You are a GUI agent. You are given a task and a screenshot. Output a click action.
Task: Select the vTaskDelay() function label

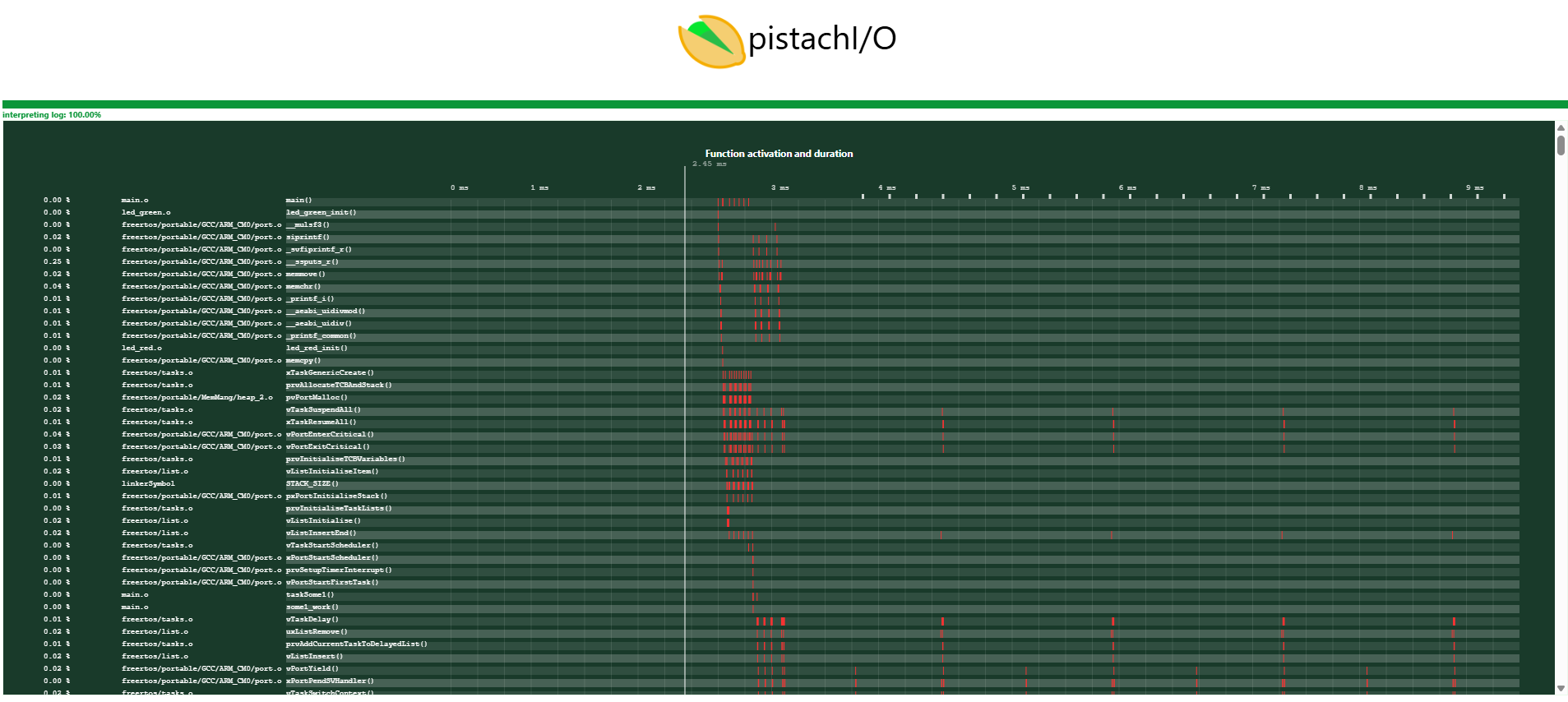coord(312,620)
